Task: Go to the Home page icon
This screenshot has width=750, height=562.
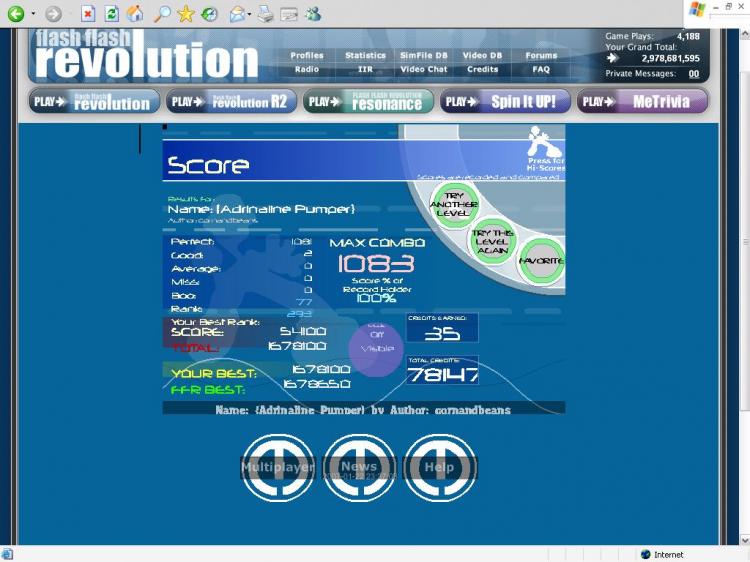Action: tap(135, 14)
